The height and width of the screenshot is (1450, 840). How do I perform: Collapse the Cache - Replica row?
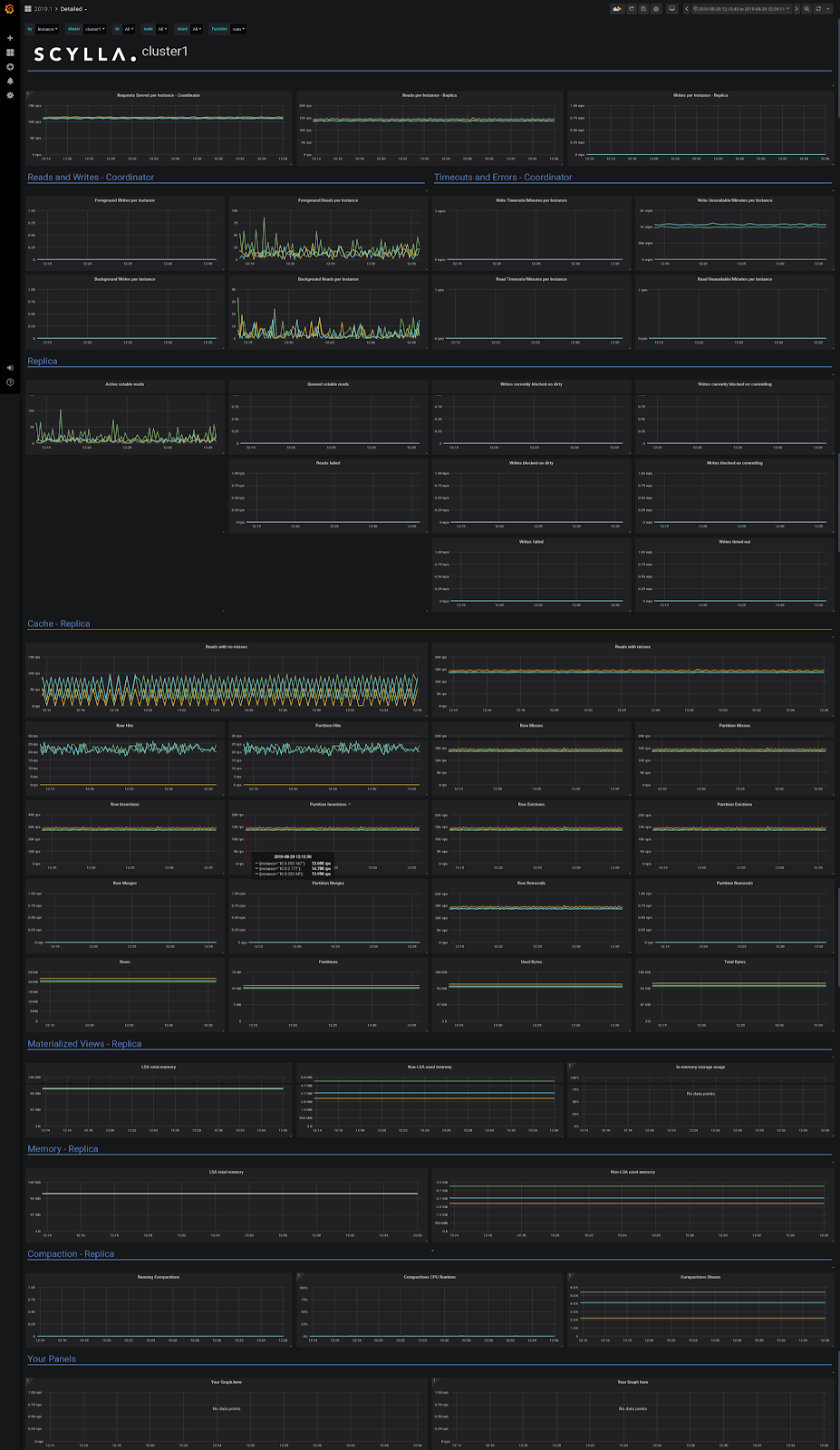[59, 624]
